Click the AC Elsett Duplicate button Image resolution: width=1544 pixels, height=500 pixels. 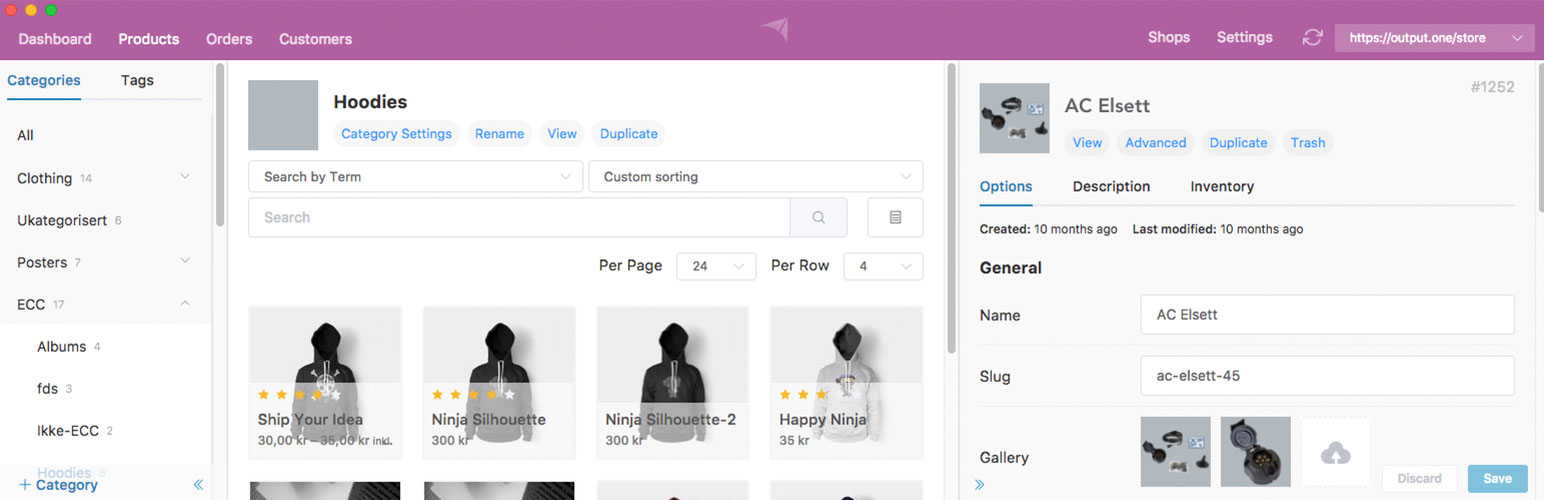pos(1239,143)
